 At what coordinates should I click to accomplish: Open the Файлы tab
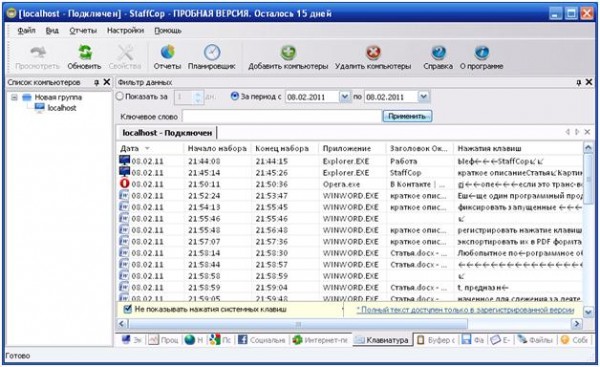(535, 340)
